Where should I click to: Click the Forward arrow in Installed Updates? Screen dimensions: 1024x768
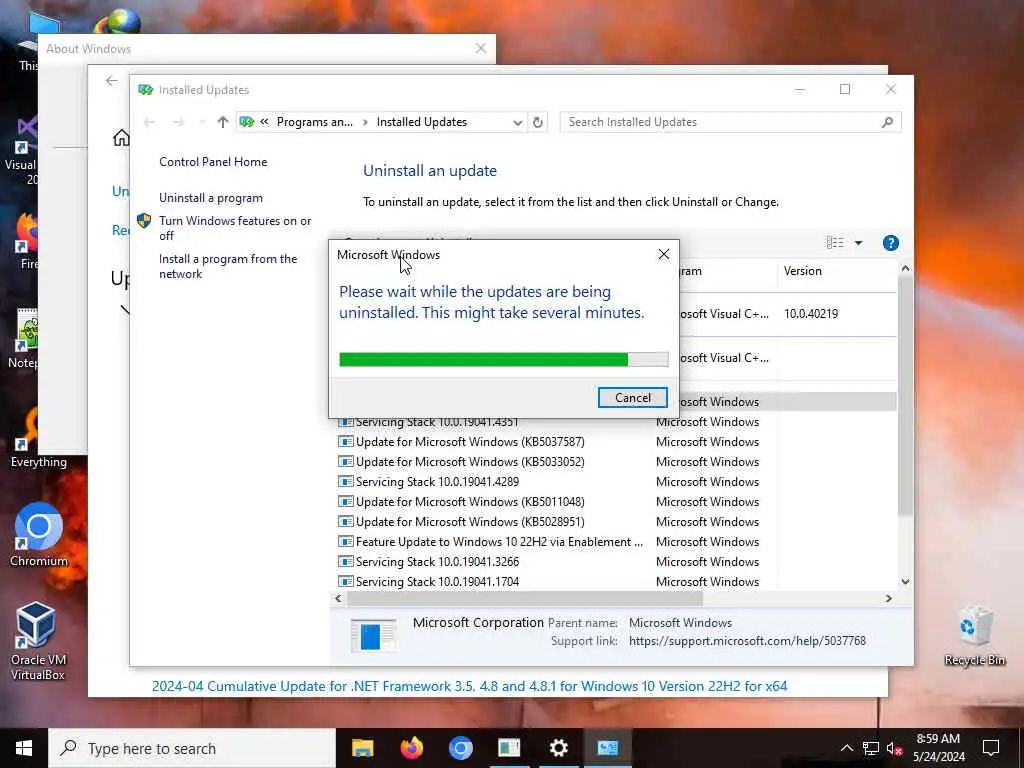coord(178,122)
